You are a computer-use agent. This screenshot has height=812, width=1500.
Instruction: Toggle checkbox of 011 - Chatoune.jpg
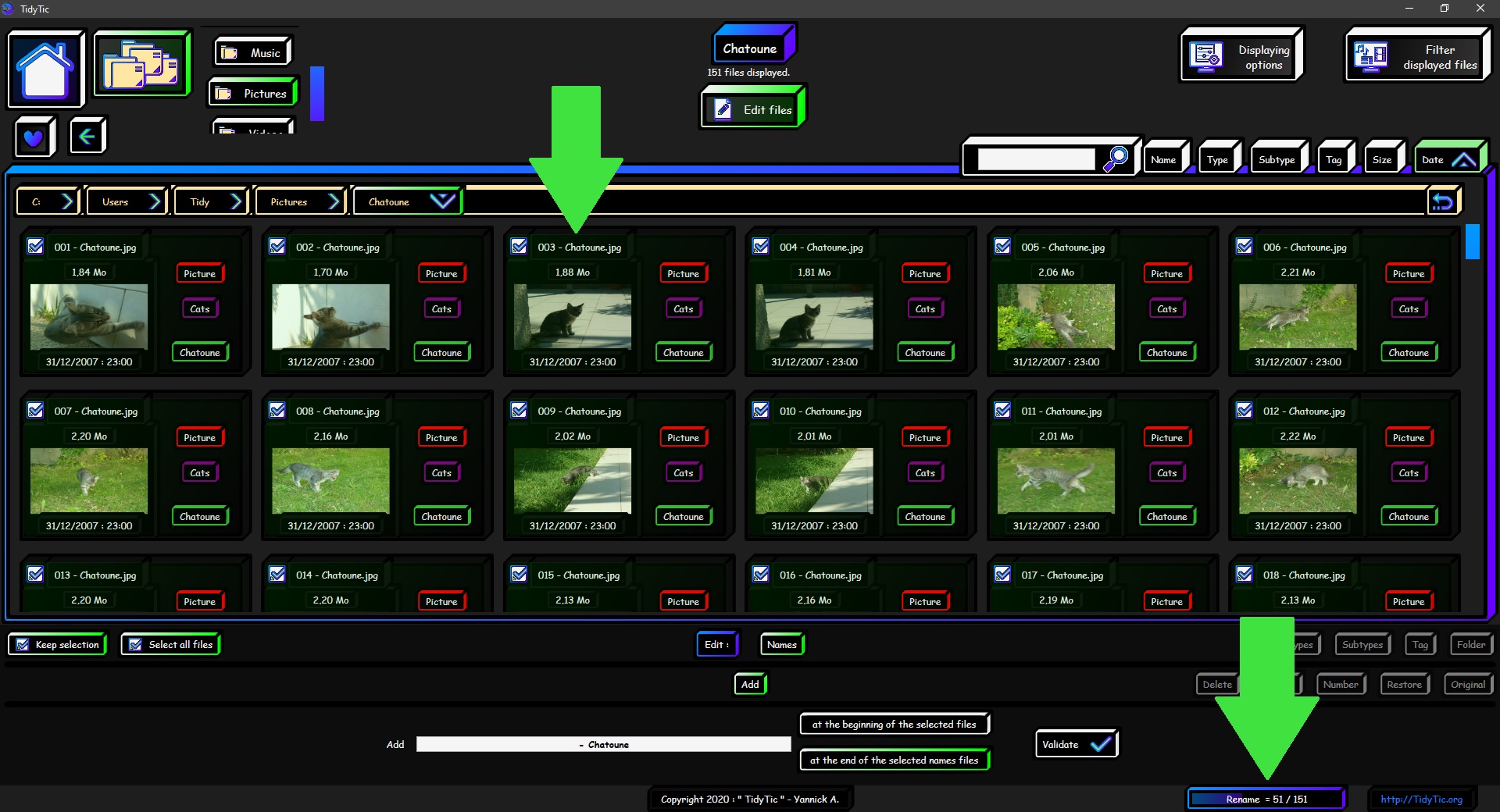click(x=1002, y=410)
